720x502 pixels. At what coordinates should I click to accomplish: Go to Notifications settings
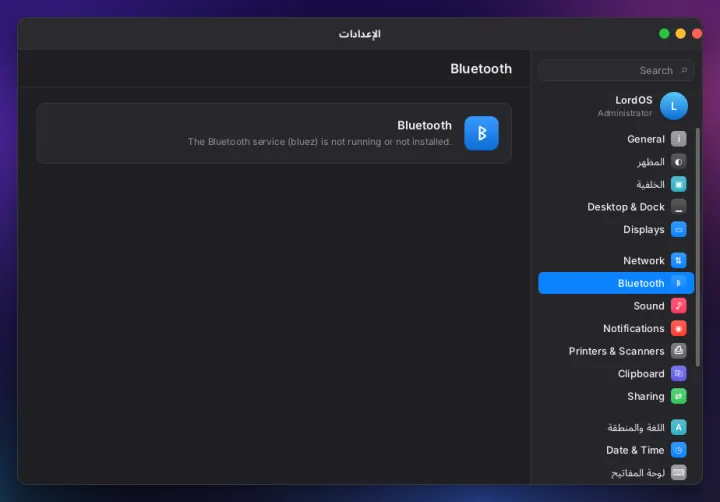point(616,328)
